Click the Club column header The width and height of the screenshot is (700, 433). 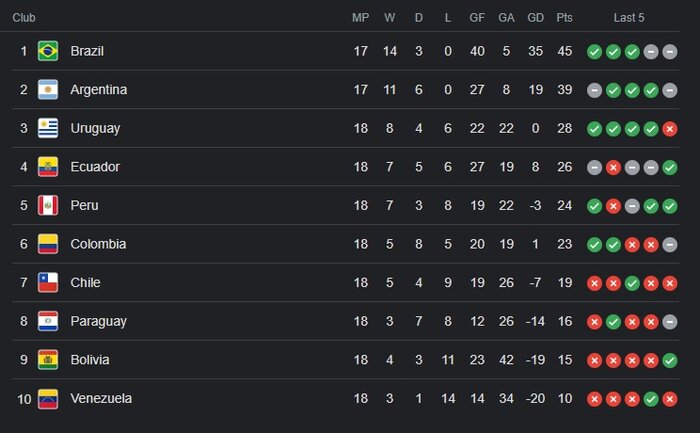[24, 18]
